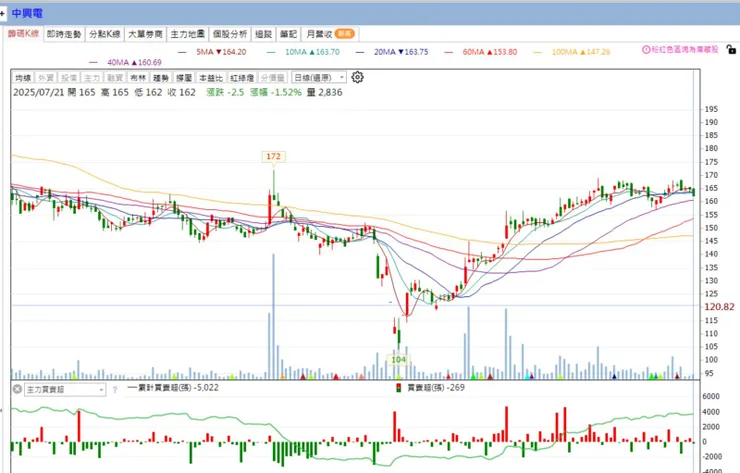Toggle the 外資 overlay button

(46, 77)
